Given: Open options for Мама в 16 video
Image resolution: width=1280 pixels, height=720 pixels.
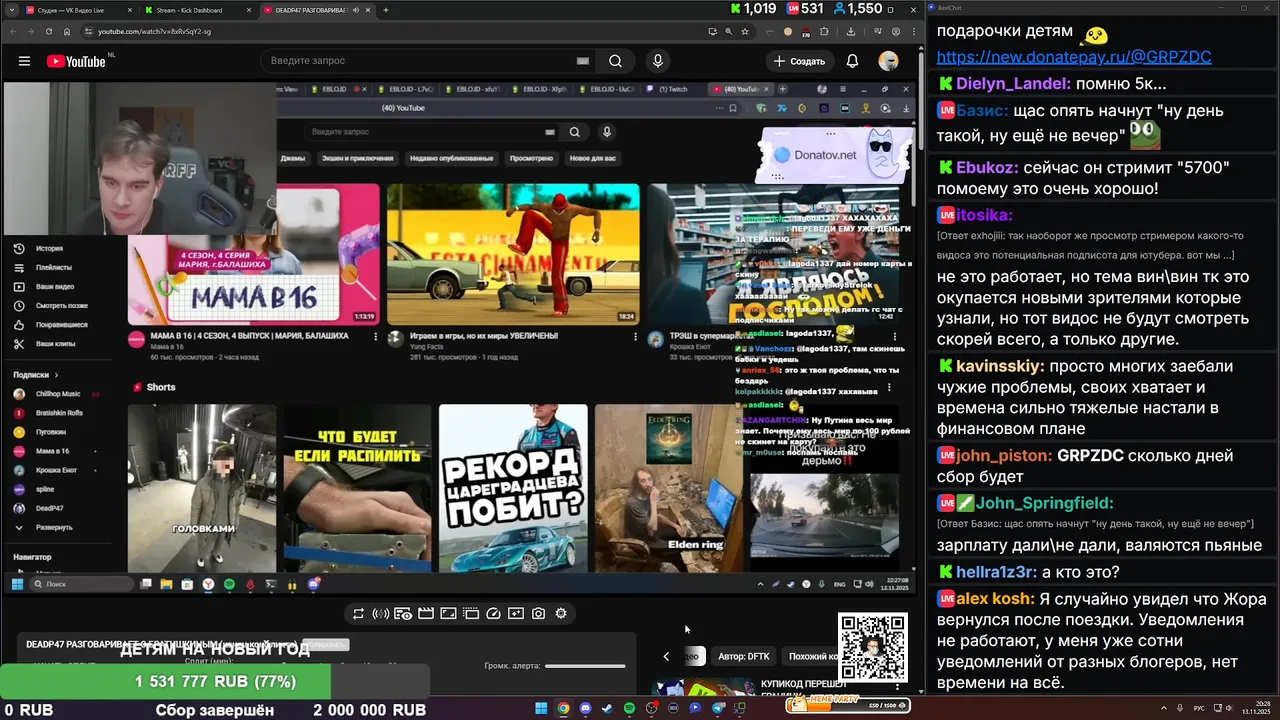Looking at the screenshot, I should (376, 337).
